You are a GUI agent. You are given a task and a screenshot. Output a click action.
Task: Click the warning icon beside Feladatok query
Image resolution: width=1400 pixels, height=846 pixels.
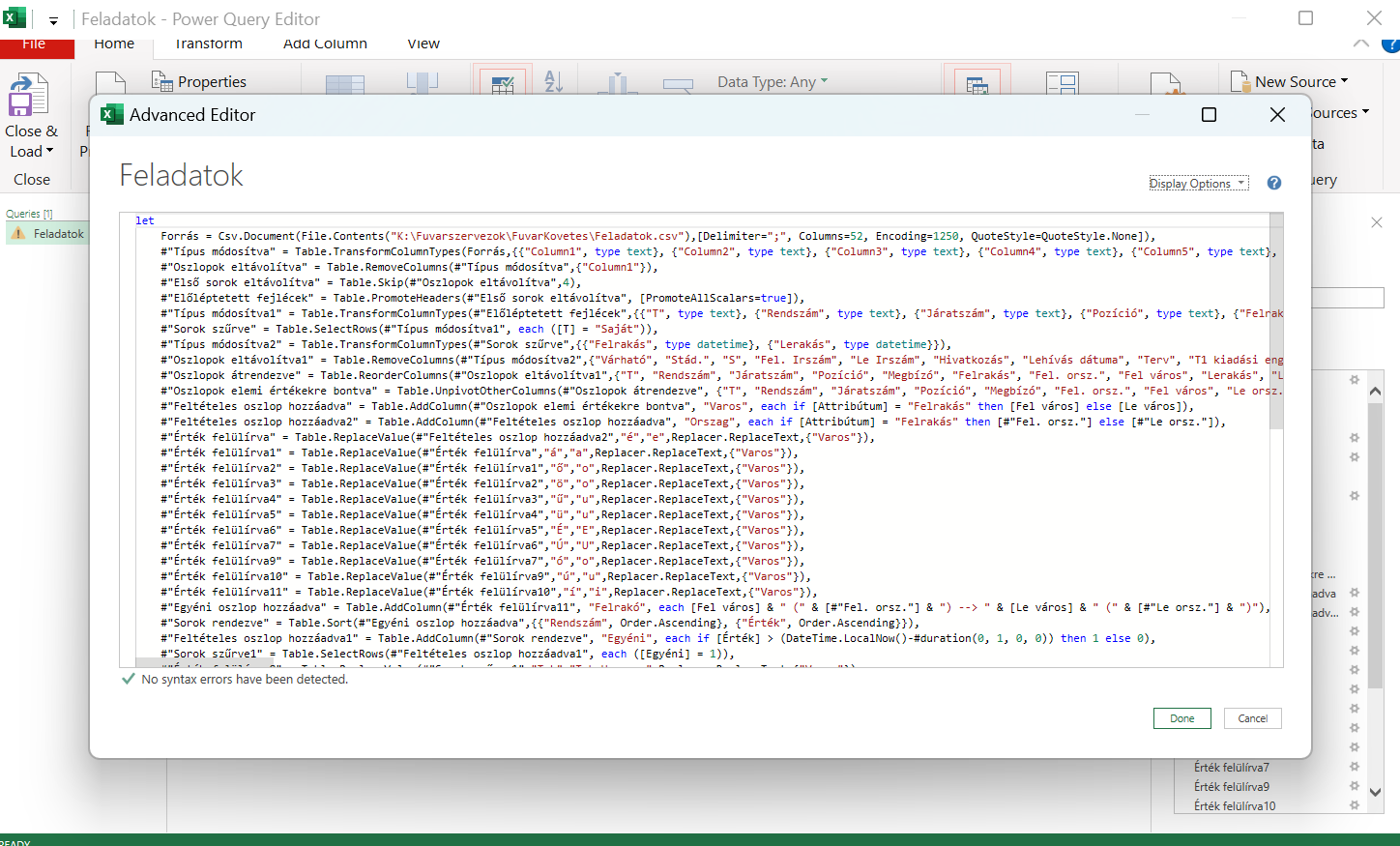tap(17, 234)
